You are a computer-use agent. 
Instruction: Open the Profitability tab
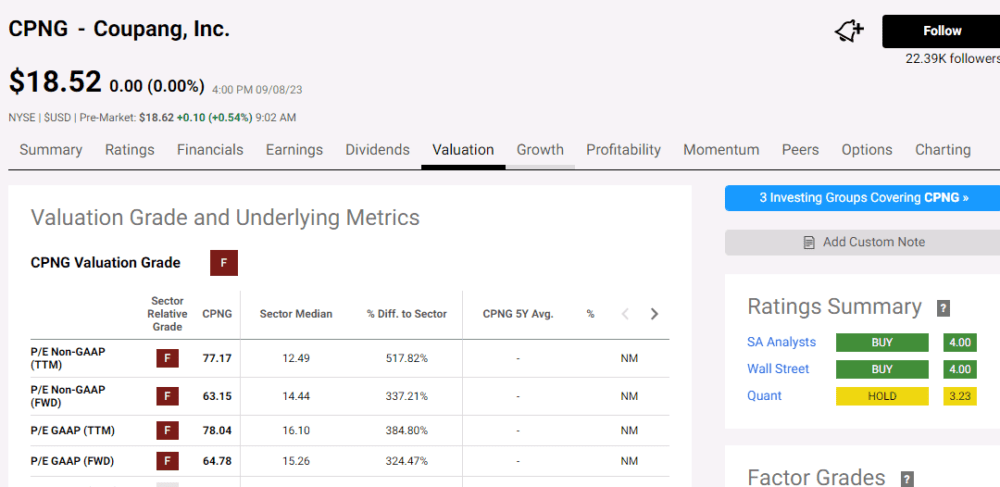624,150
